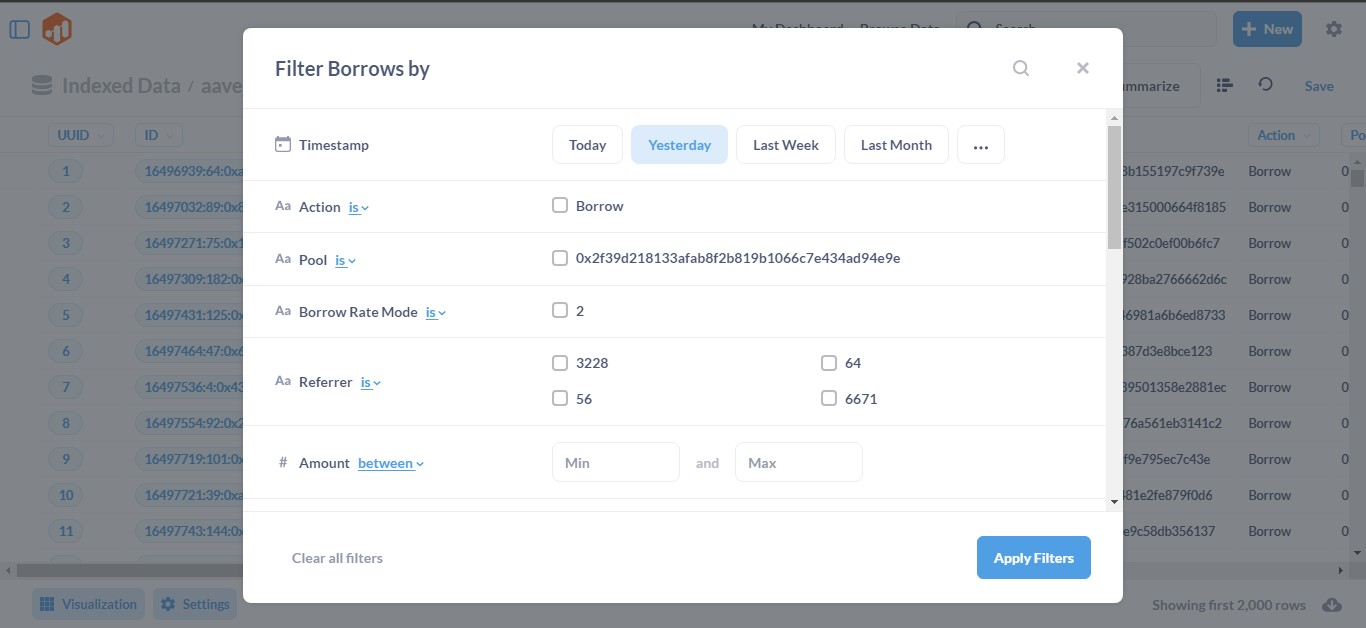Open the Referrer 'is' operator dropdown
Screen dimensions: 1366x628
coord(371,382)
